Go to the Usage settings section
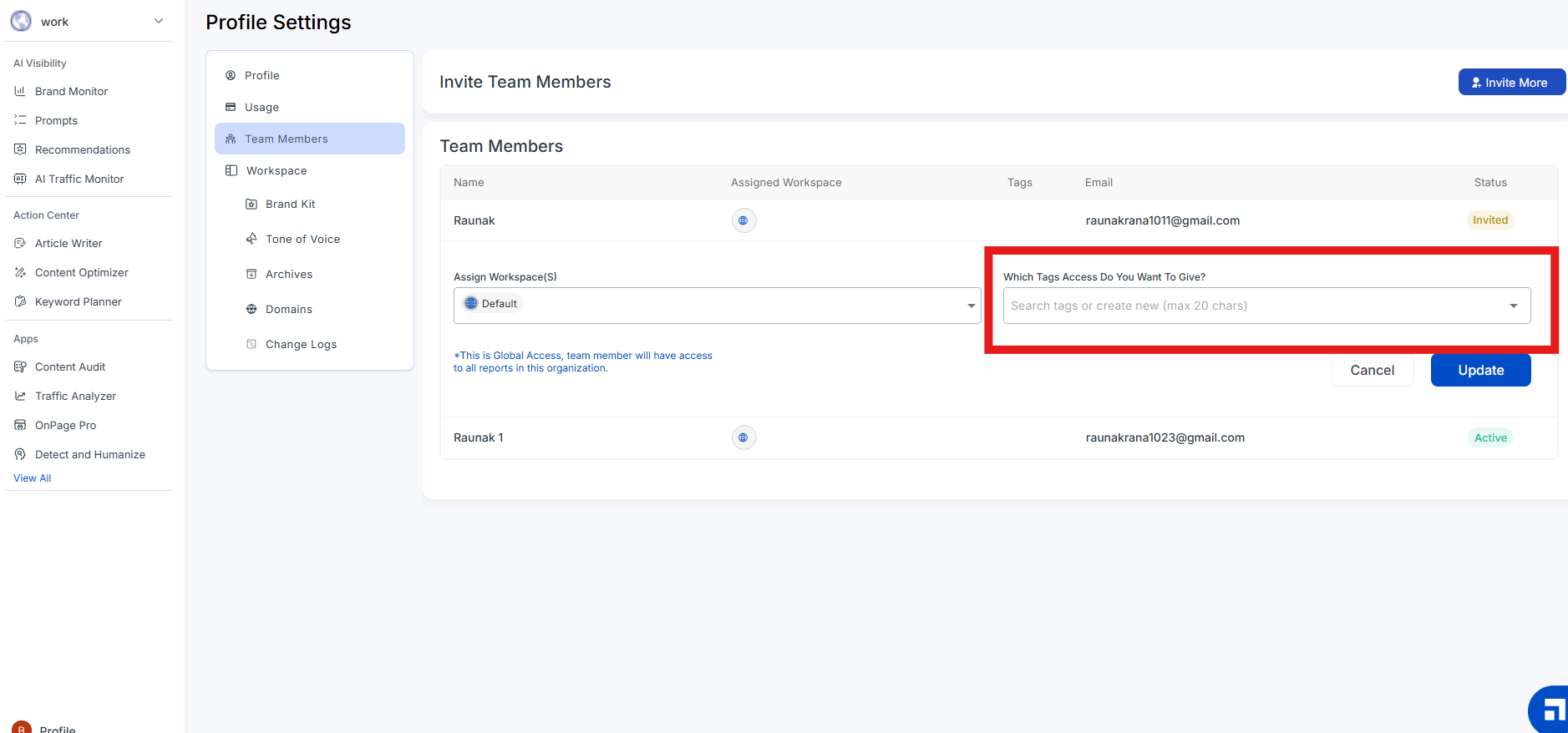The image size is (1568, 733). [261, 107]
